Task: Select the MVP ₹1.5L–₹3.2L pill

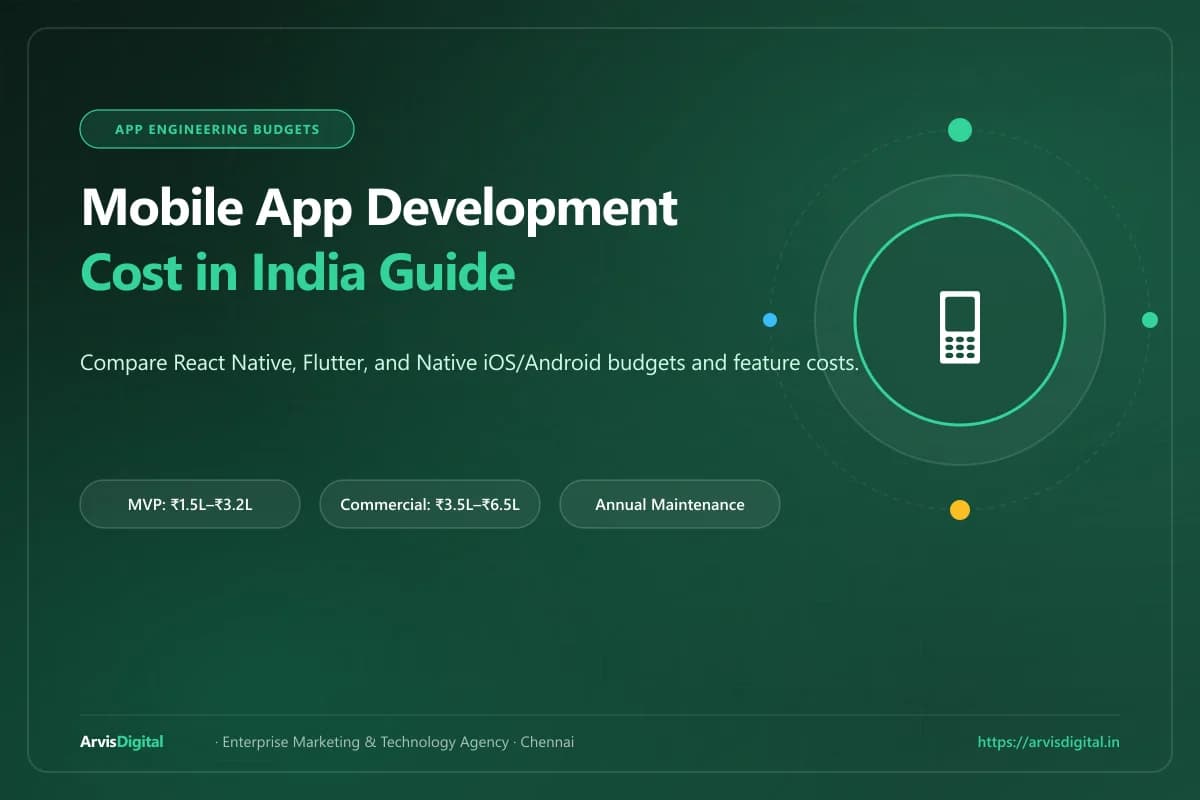Action: tap(190, 504)
